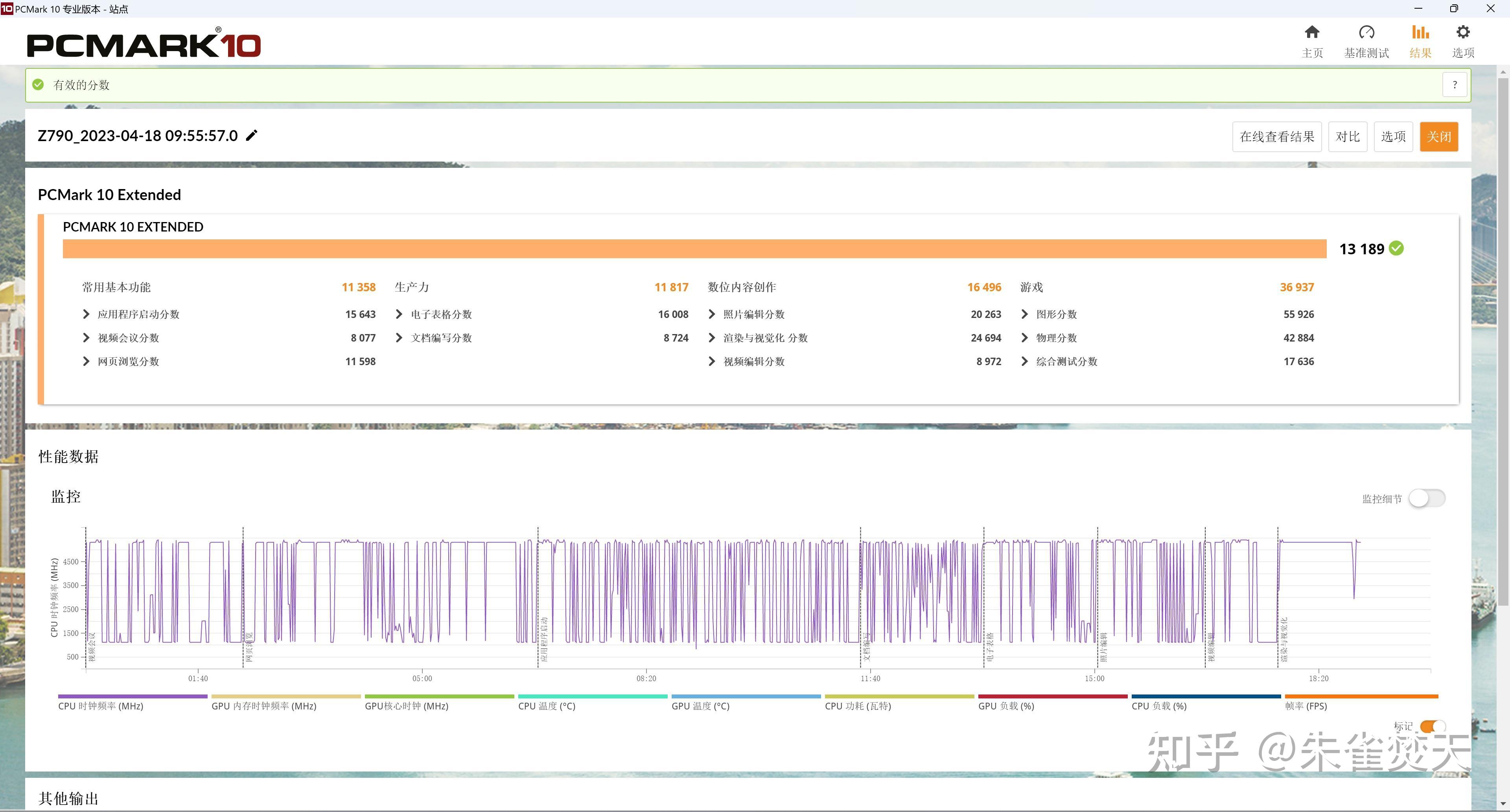Expand 综合测试分数 details
Viewport: 1510px width, 812px height.
pyautogui.click(x=1025, y=361)
